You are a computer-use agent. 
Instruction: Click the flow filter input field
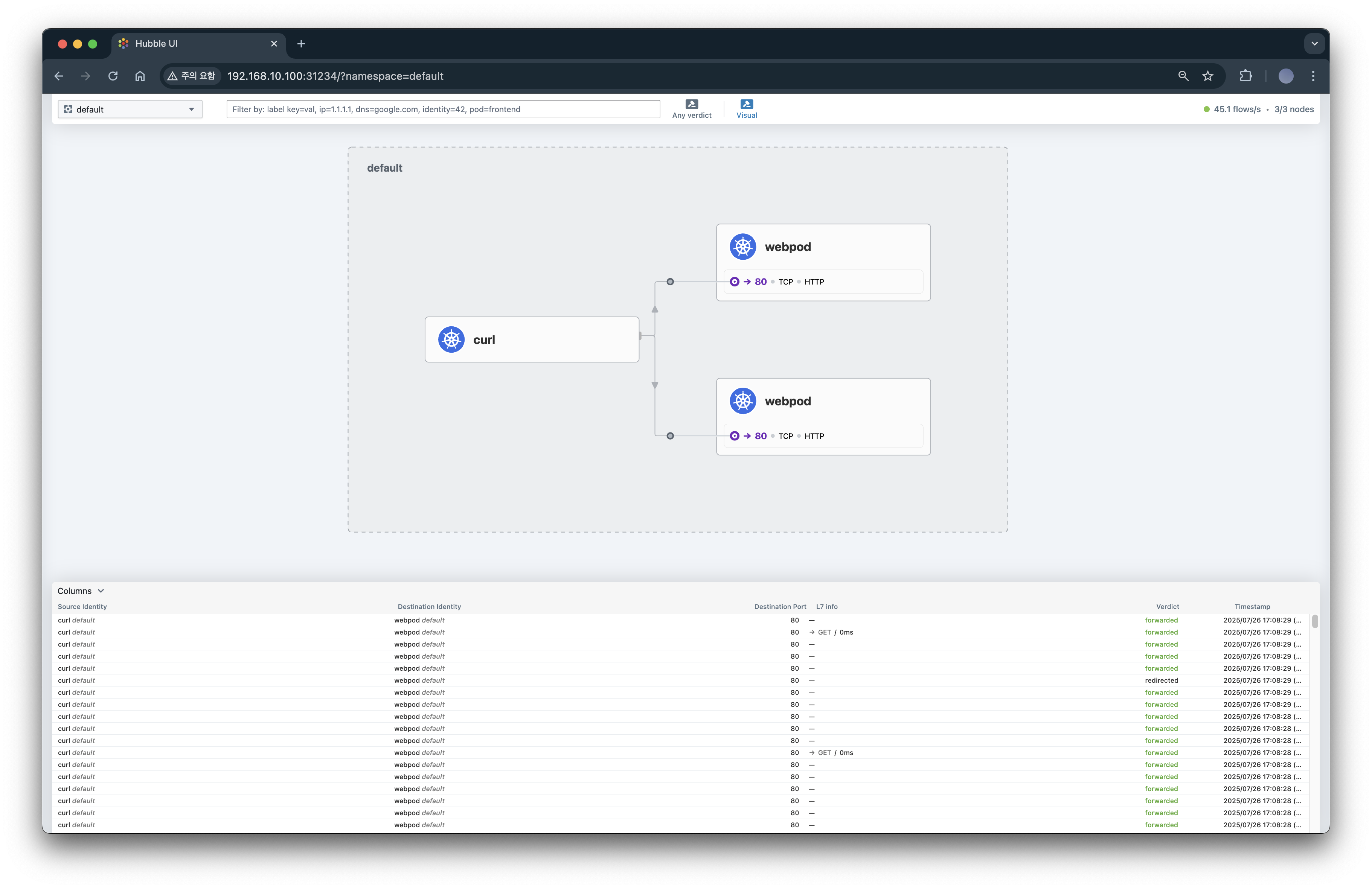443,110
